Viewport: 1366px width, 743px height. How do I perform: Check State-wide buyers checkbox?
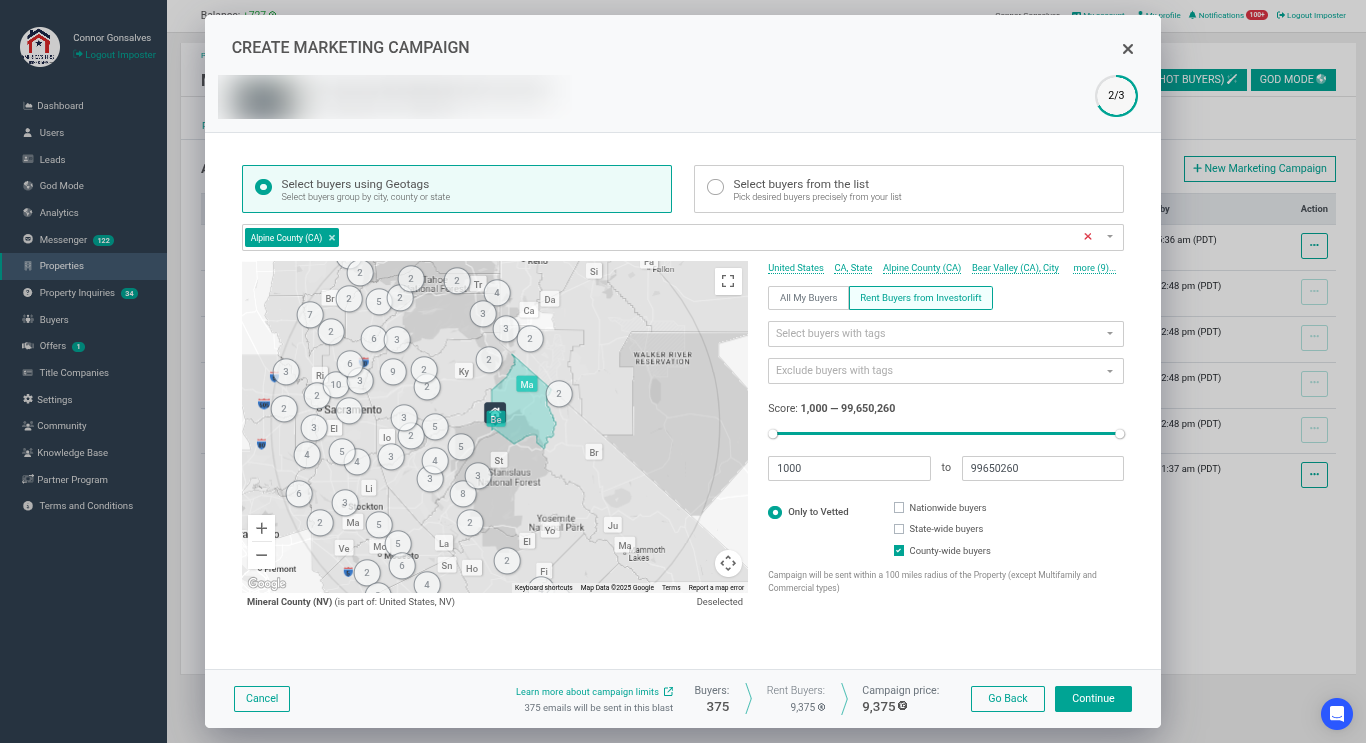point(899,529)
